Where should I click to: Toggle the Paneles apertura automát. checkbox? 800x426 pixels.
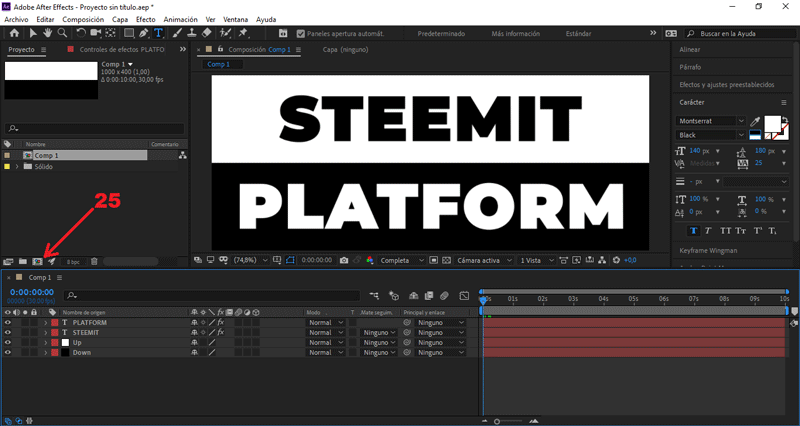pos(301,34)
